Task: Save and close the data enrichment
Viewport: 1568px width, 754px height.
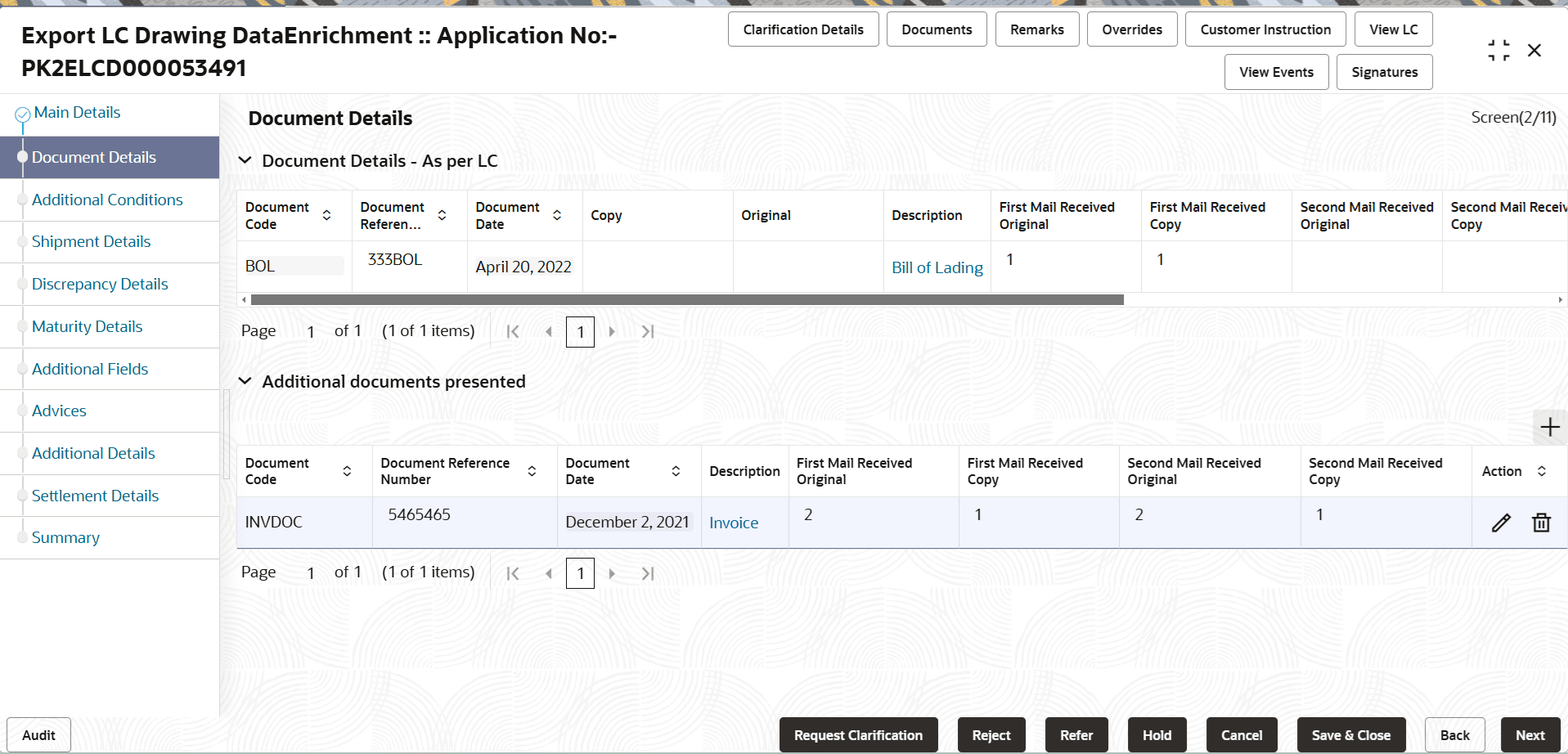Action: click(x=1351, y=734)
